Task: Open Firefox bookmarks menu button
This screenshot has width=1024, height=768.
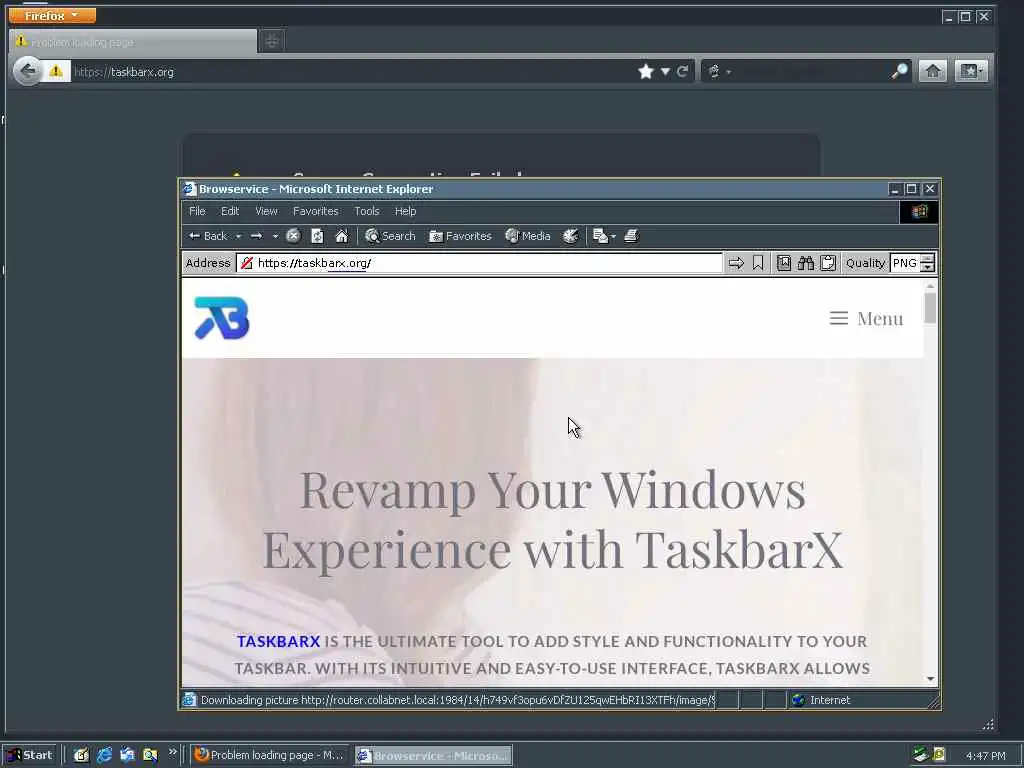Action: coord(970,71)
